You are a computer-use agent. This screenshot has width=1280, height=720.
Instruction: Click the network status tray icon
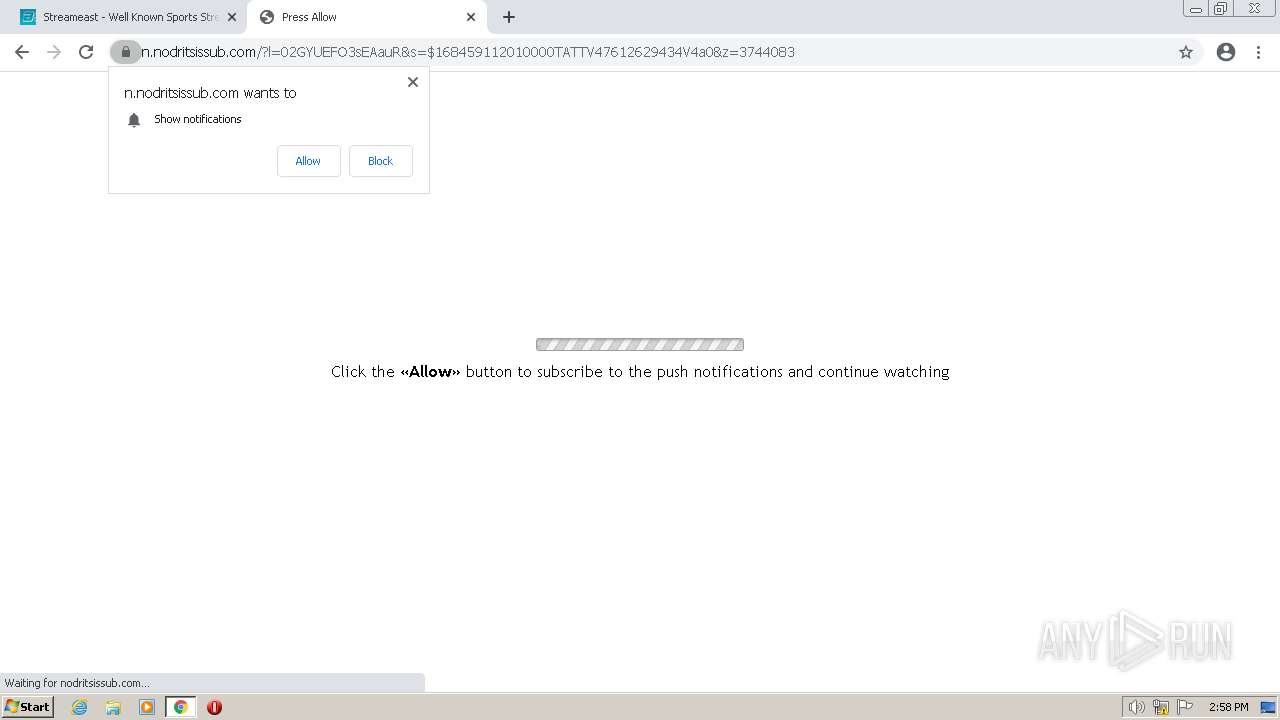click(x=1161, y=707)
